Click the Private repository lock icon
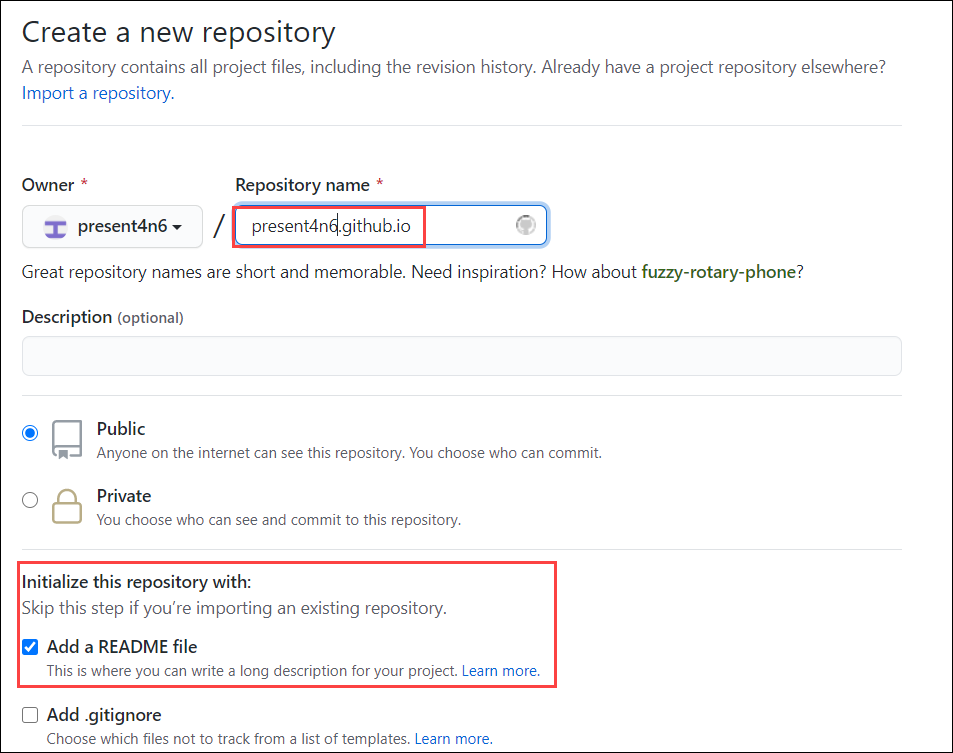Screen dimensions: 953x753 [x=67, y=506]
